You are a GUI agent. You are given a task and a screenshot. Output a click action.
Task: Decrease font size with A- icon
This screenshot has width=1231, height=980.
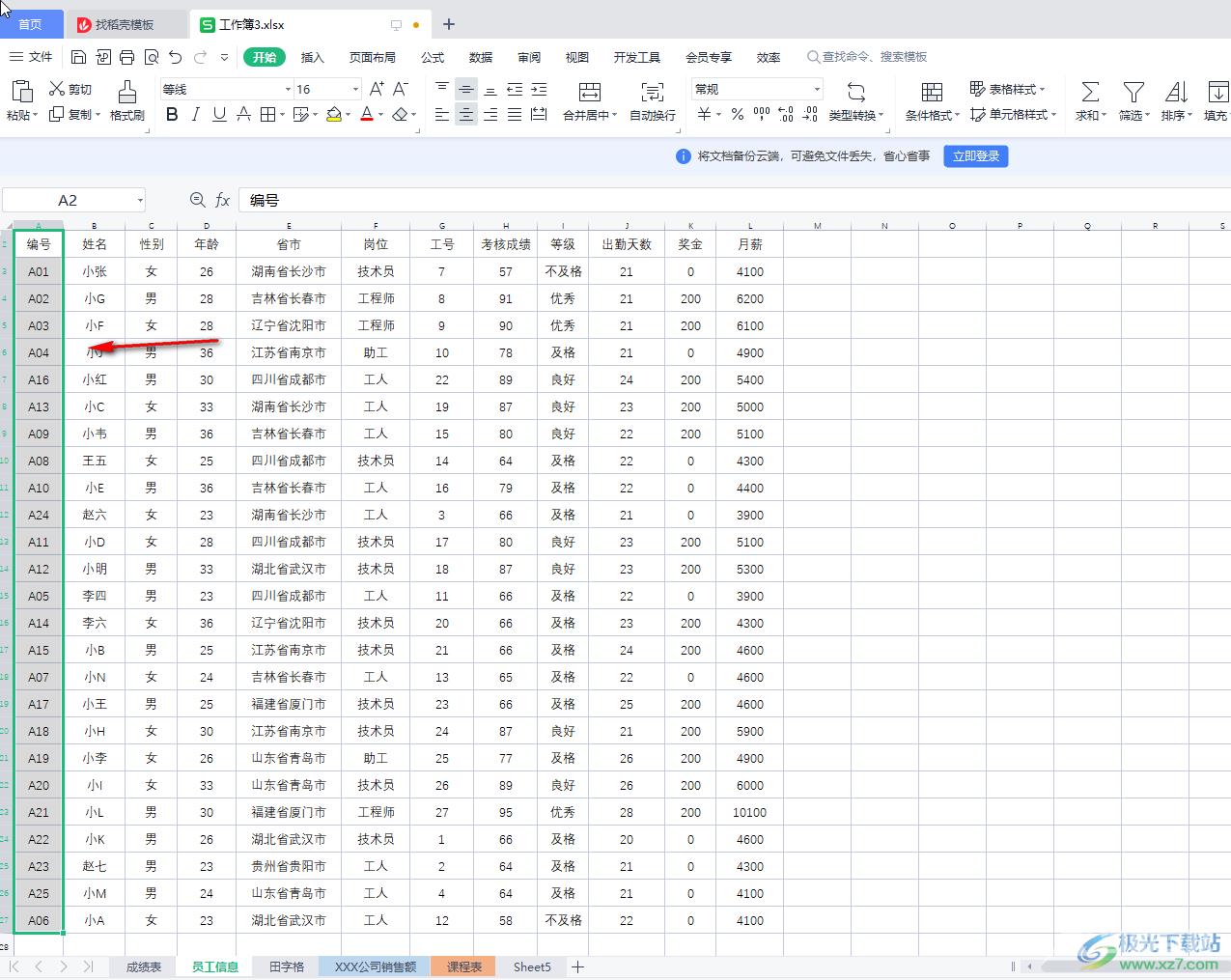(x=401, y=89)
